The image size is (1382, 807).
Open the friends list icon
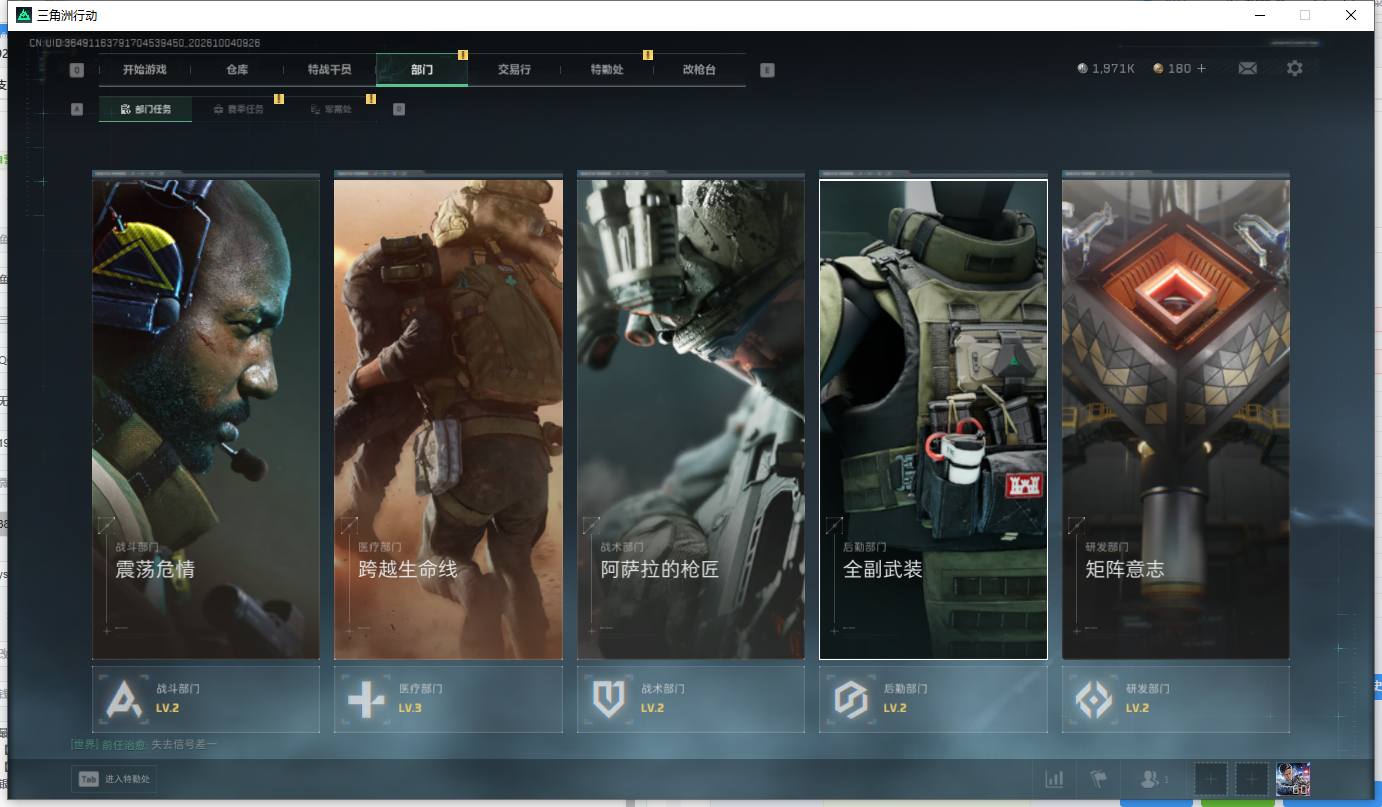tap(1154, 779)
